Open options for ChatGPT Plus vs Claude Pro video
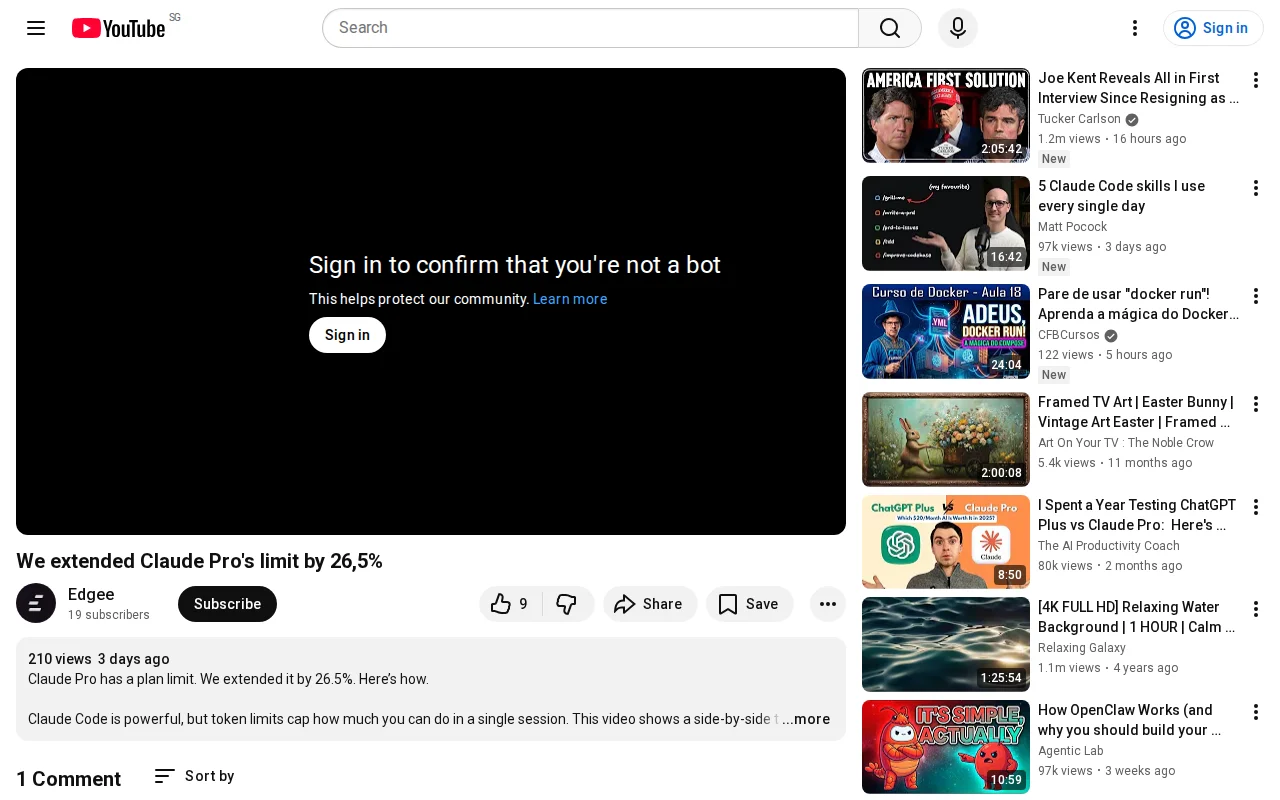 coord(1256,507)
